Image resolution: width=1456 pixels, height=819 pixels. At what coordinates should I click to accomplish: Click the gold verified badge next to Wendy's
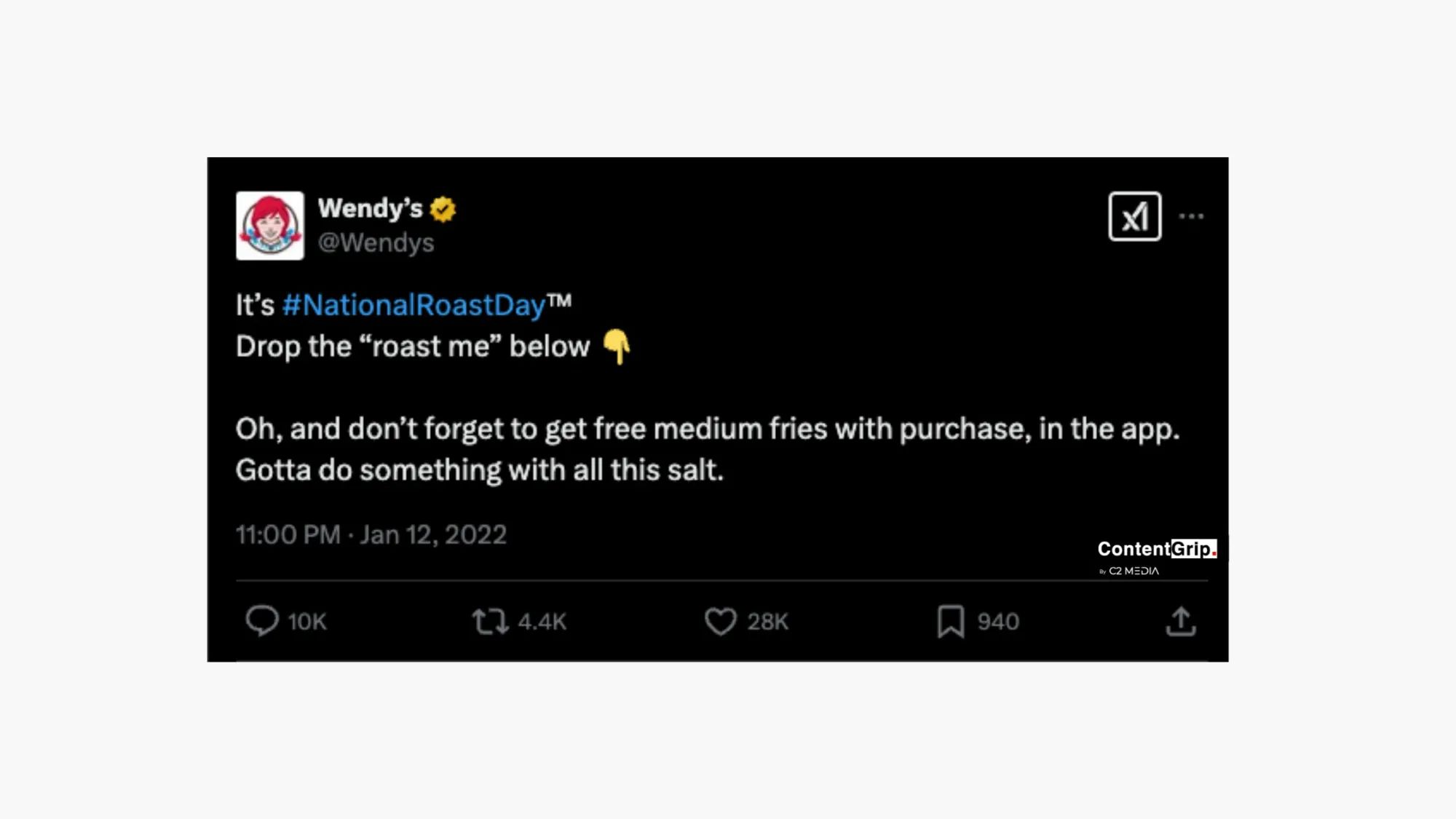(x=443, y=207)
